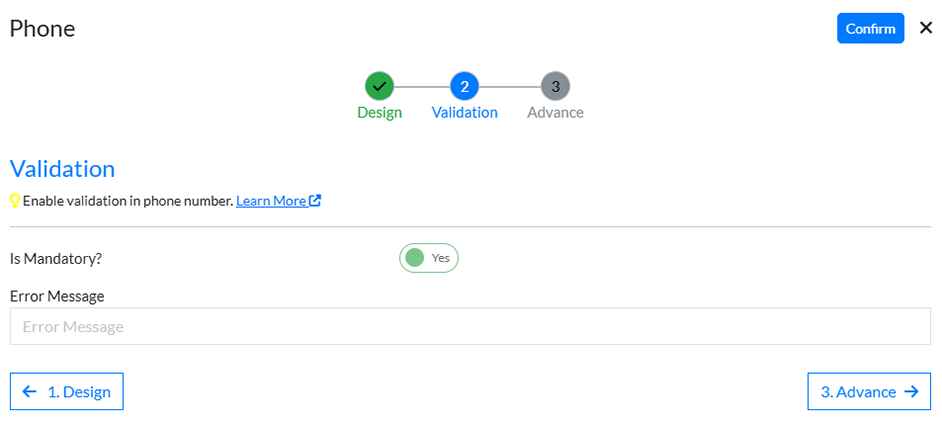Viewport: 942px width, 425px height.
Task: Click the right arrow icon in the Advance button
Action: pyautogui.click(x=910, y=392)
